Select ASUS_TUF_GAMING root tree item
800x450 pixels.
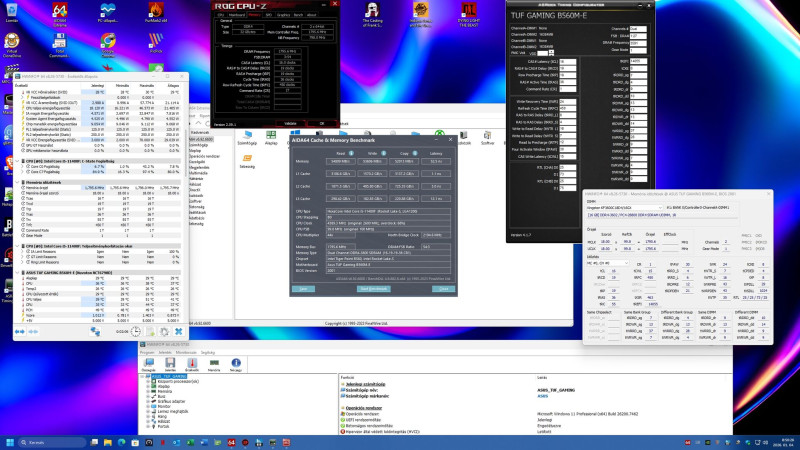(x=169, y=376)
